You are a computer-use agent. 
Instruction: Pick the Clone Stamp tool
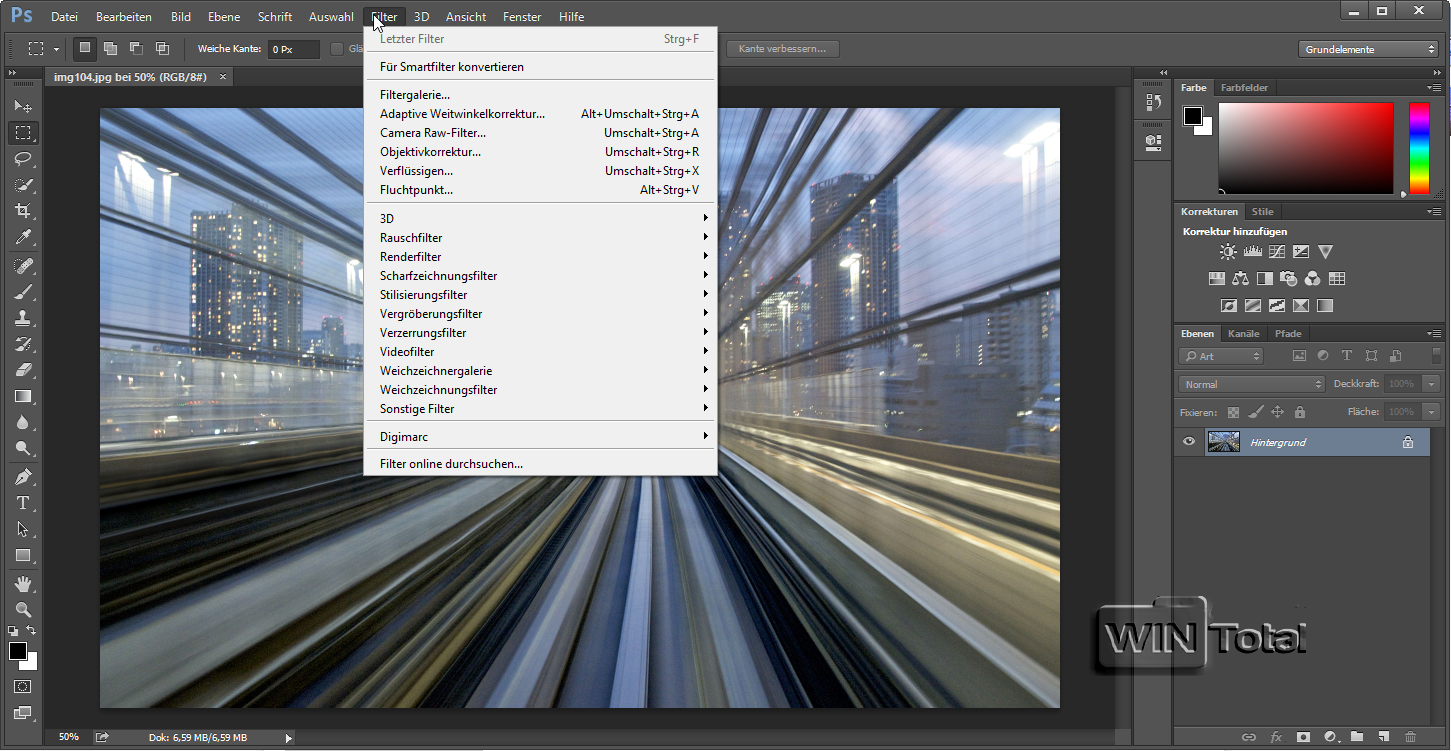pyautogui.click(x=23, y=317)
